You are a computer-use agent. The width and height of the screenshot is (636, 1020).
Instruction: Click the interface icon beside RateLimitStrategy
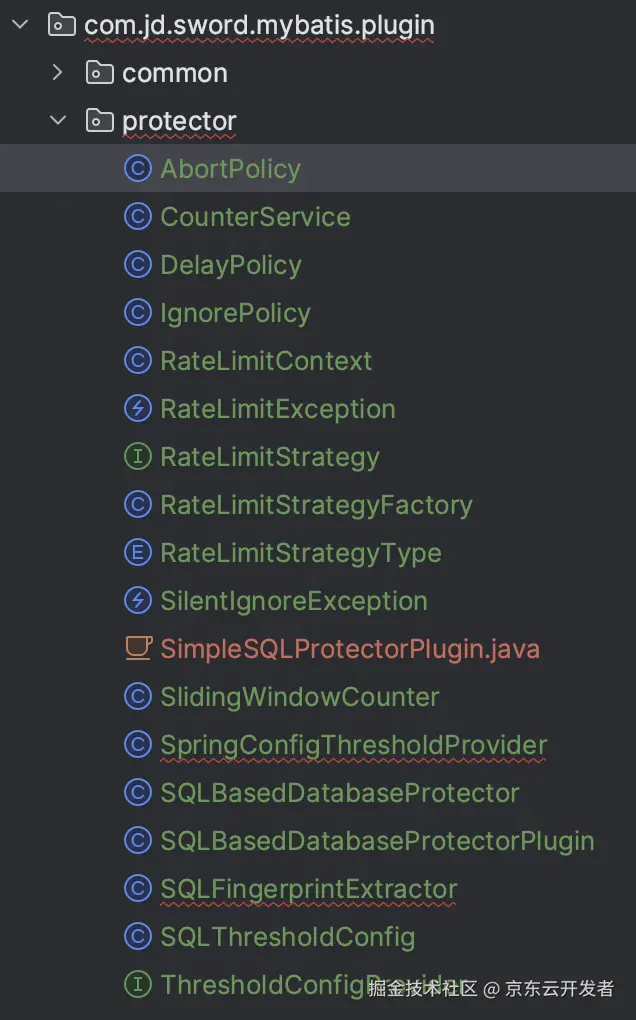pos(137,457)
